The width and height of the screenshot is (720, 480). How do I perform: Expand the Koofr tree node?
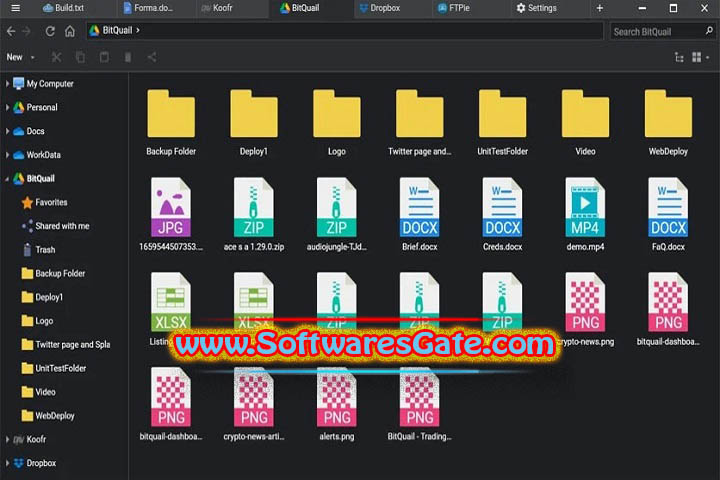tap(7, 439)
